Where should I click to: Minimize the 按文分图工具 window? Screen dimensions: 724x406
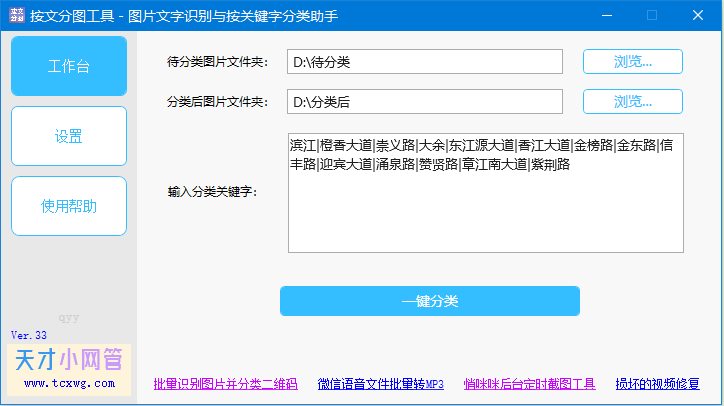pyautogui.click(x=606, y=15)
